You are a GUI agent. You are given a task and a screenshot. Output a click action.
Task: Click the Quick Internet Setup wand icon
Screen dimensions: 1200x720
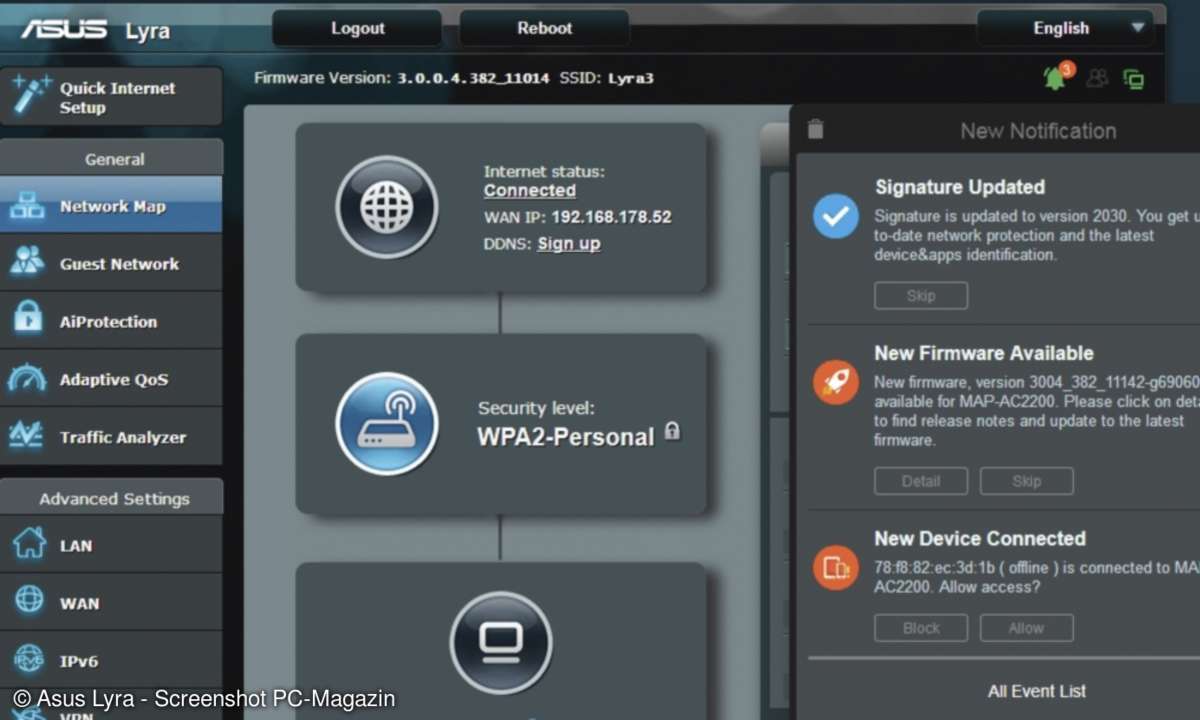30,96
